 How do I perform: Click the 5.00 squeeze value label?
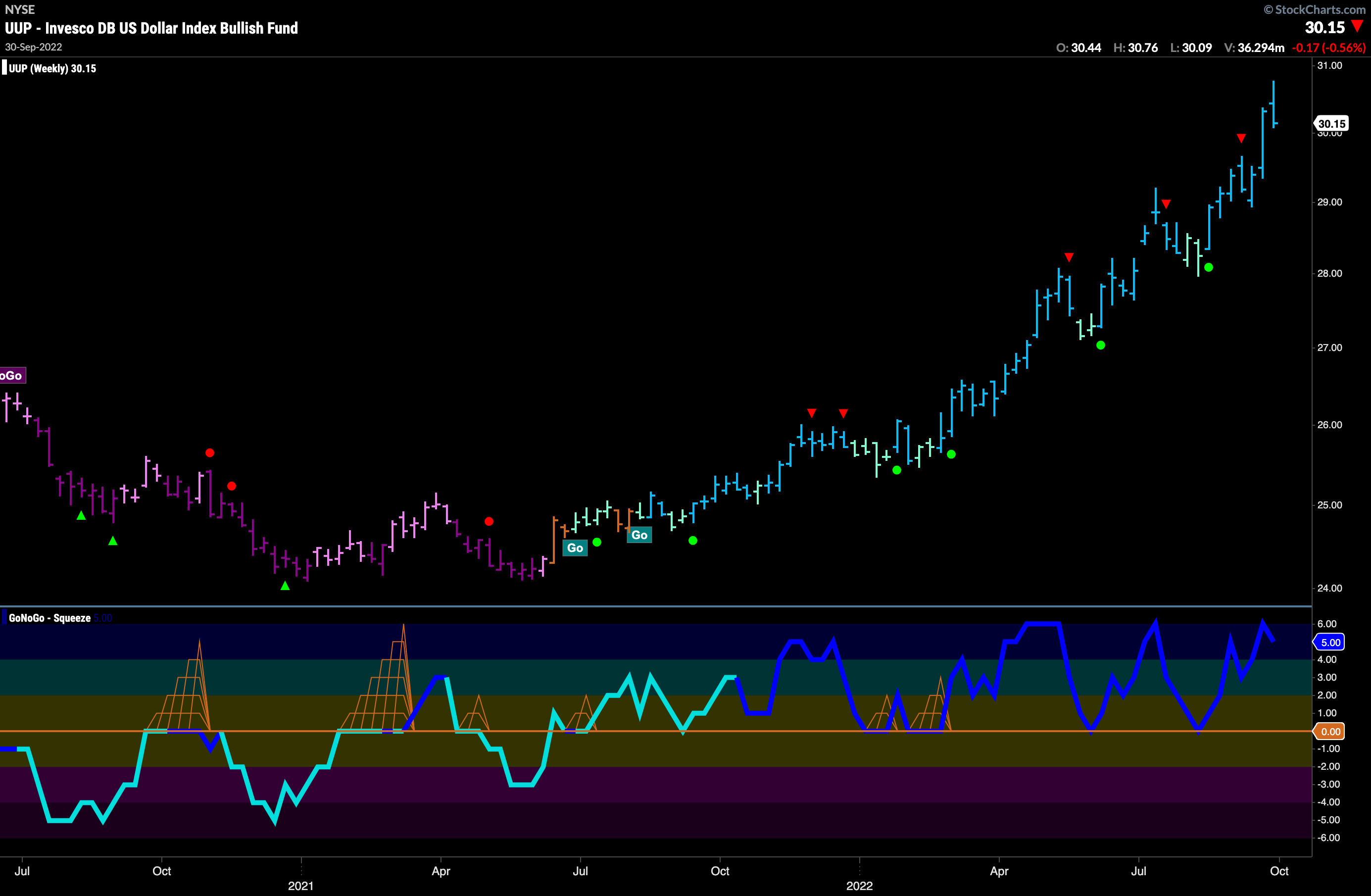1330,642
